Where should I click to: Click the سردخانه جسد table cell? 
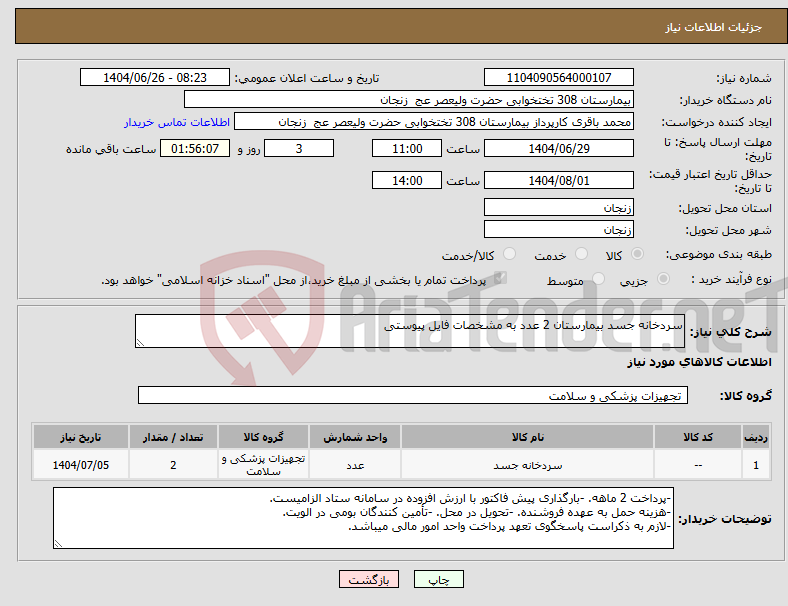pos(527,465)
